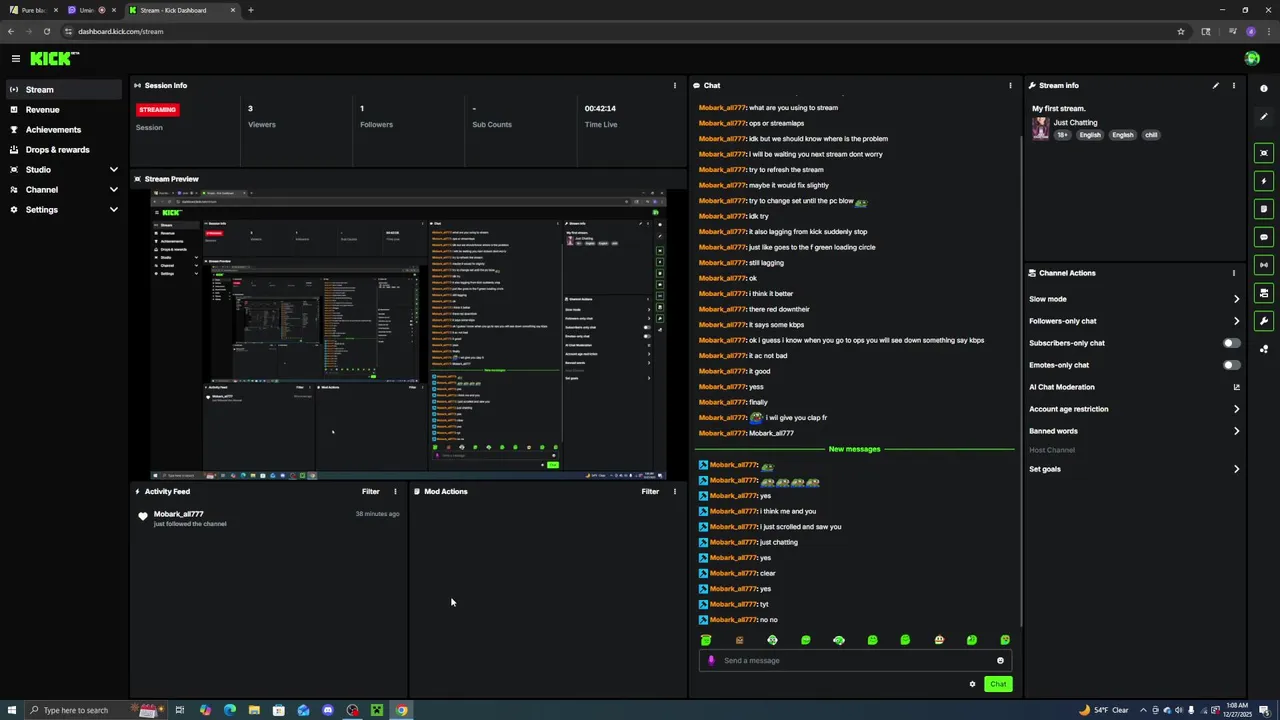1280x720 pixels.
Task: Click the 00:42:14 Time Live value
Action: (600, 108)
